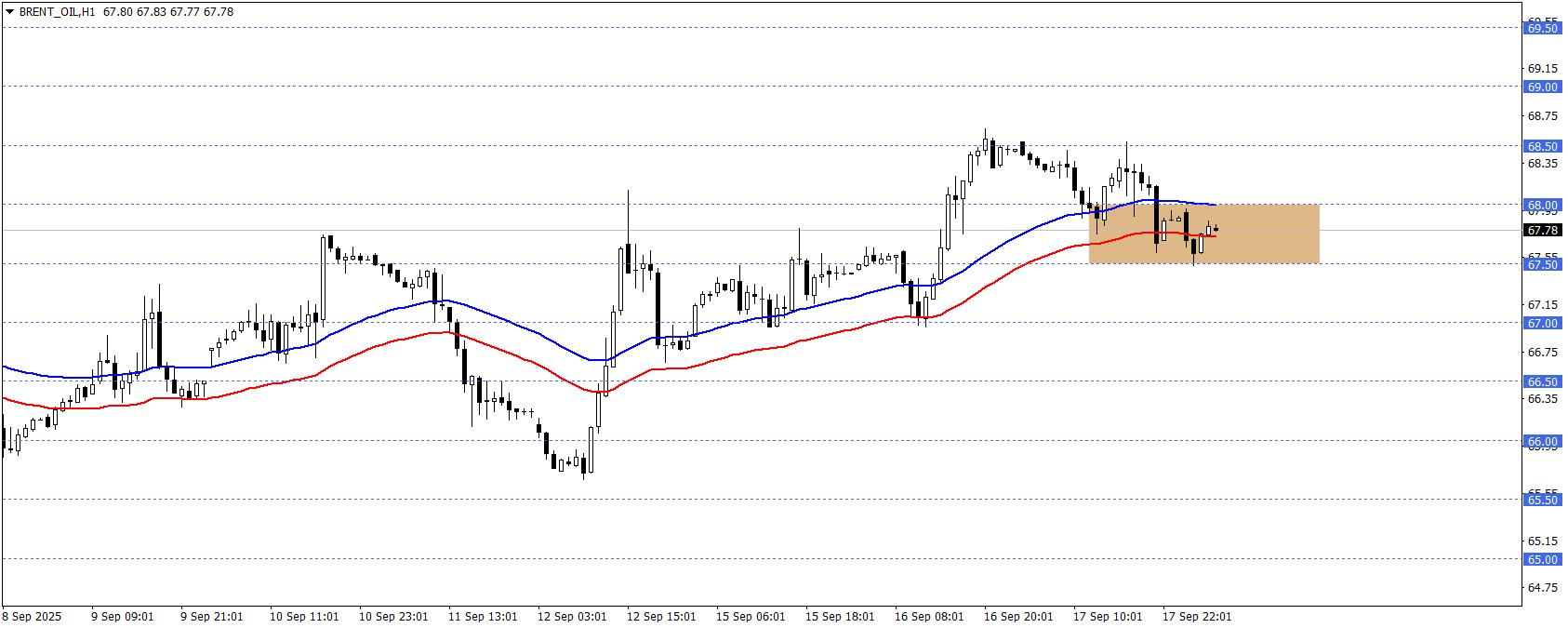Screen dimensions: 1568x628
Task: Click the 10 Sep 23:01 time label
Action: click(393, 616)
